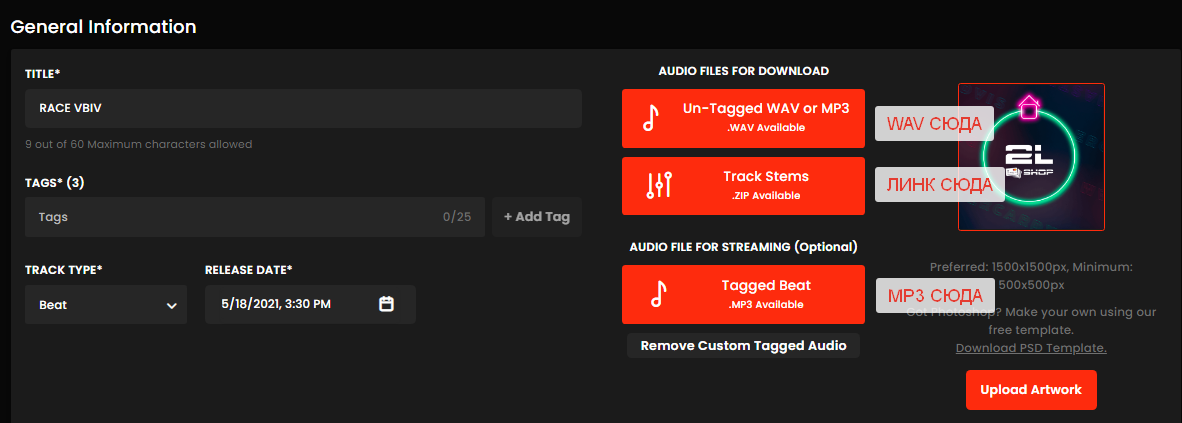Expand the Track Type dropdown showing Beat

pos(106,305)
